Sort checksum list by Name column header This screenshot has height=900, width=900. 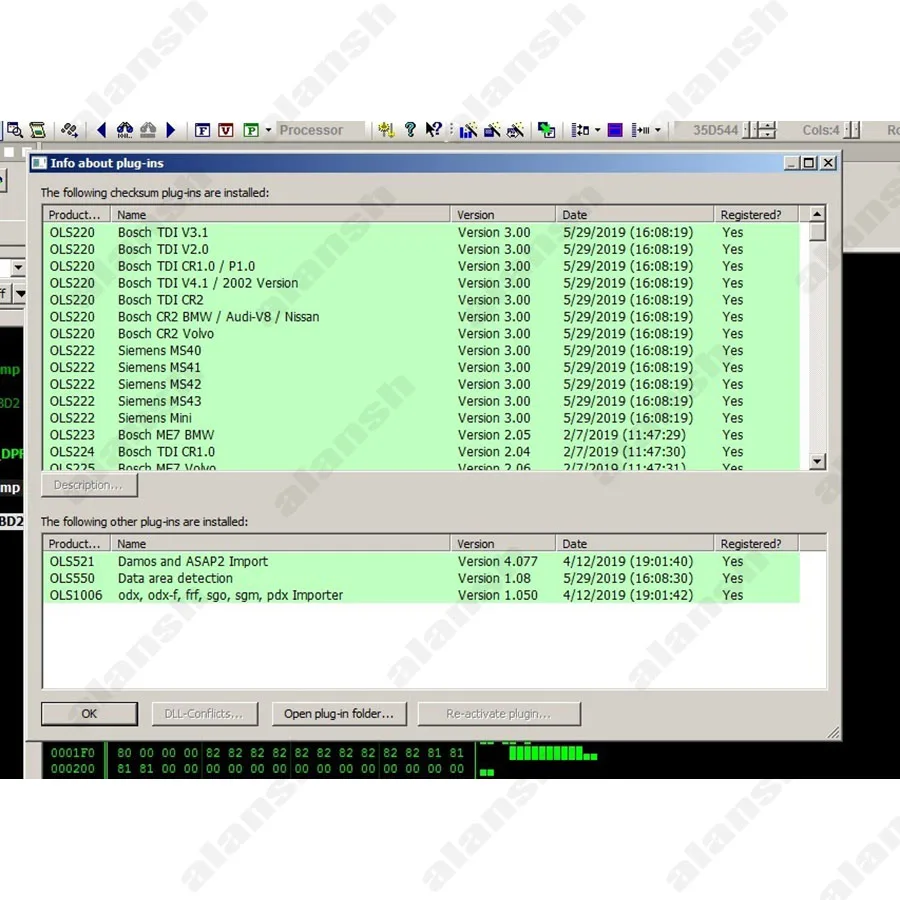280,215
